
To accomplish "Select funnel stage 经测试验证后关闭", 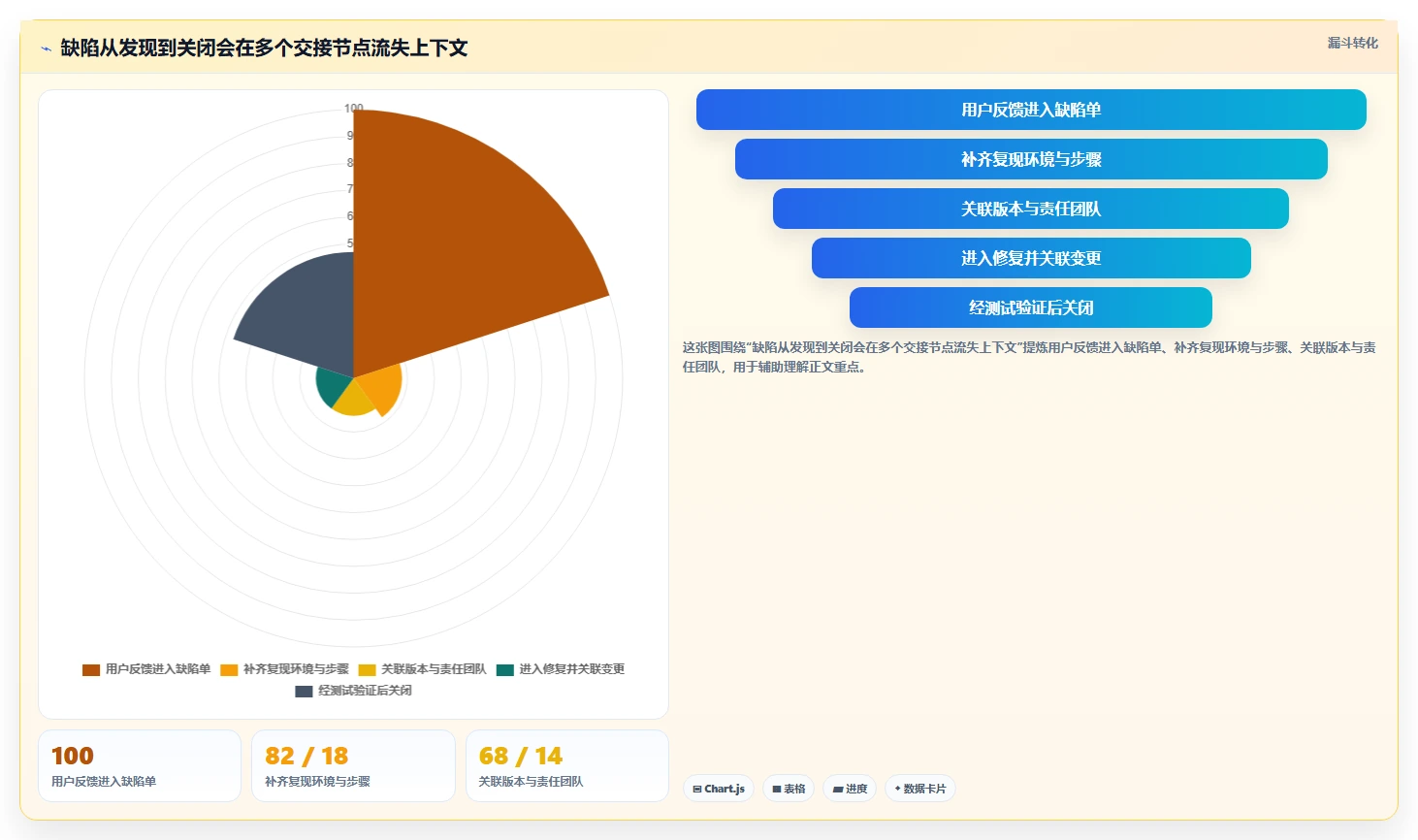I will (1031, 307).
